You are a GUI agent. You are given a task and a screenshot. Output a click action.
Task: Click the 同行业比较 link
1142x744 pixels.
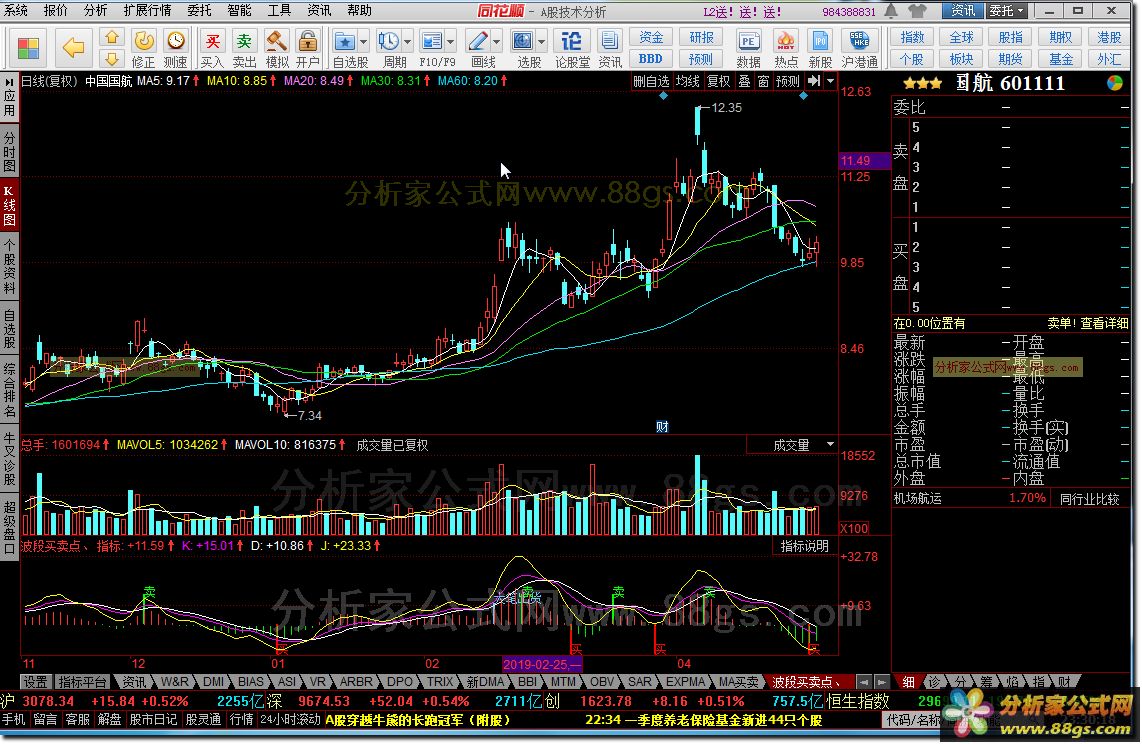click(1090, 499)
